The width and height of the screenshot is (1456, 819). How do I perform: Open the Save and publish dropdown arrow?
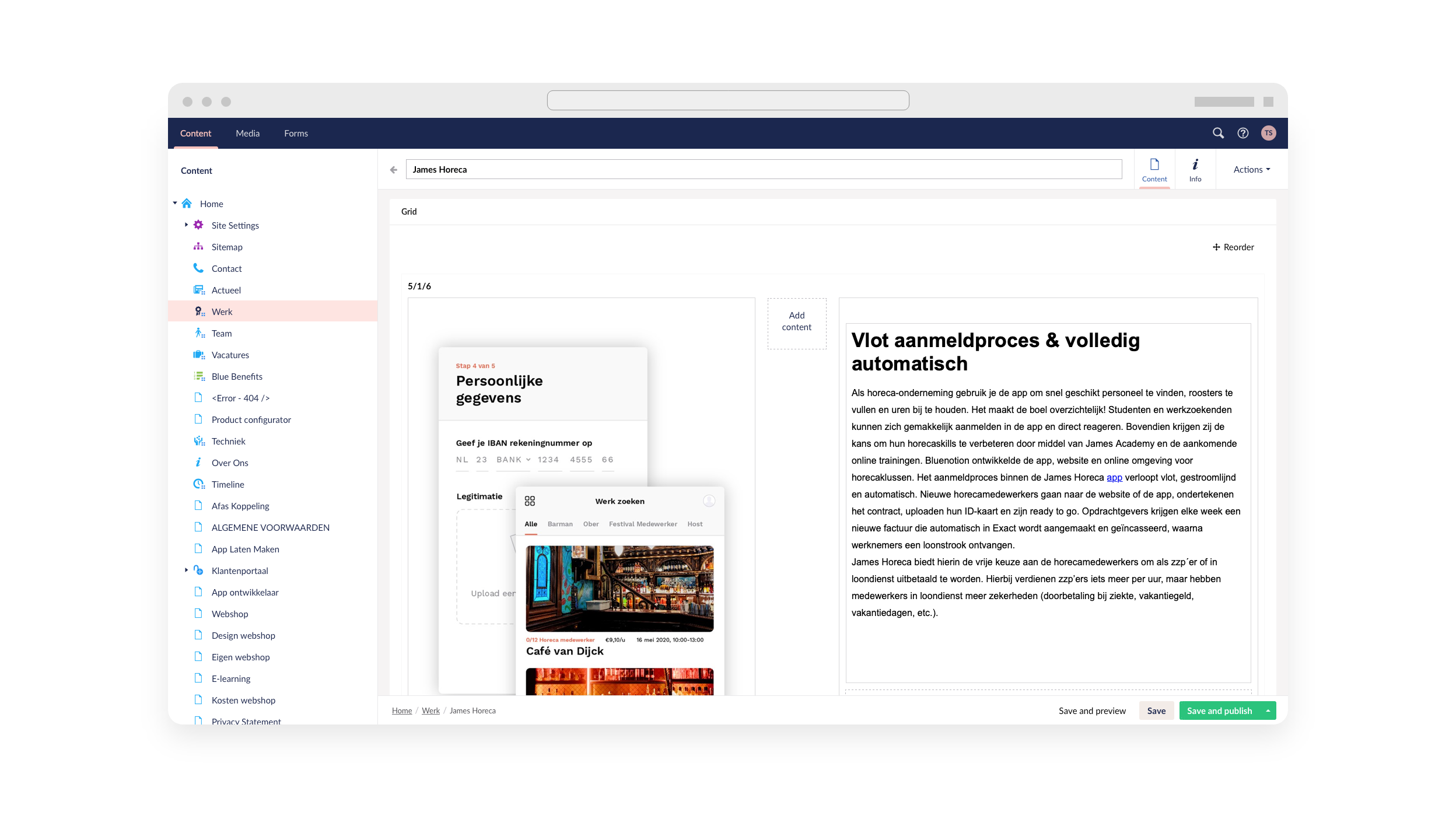pyautogui.click(x=1268, y=710)
